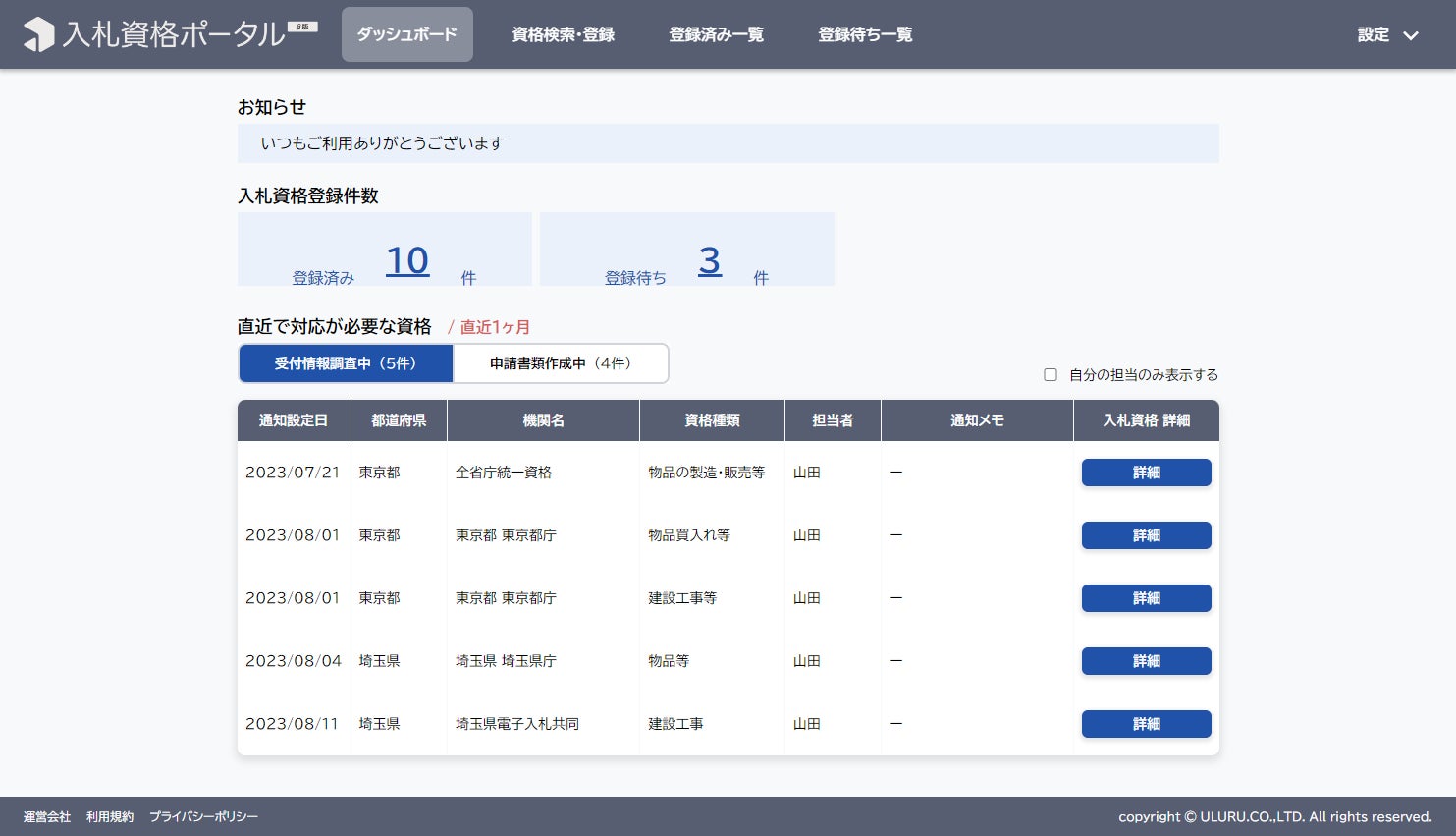Open 詳細 for 東京都庁 建設工事等 row

coord(1147,598)
